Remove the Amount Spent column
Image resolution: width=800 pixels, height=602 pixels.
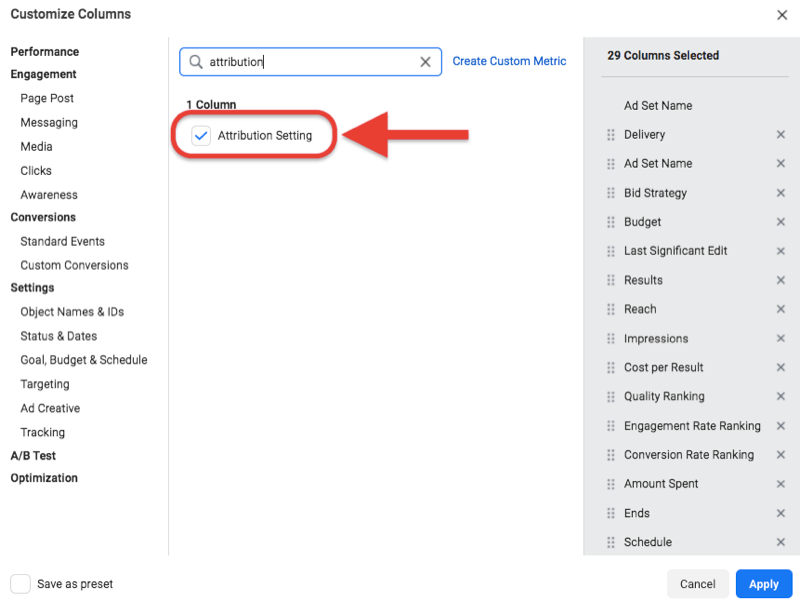tap(780, 484)
